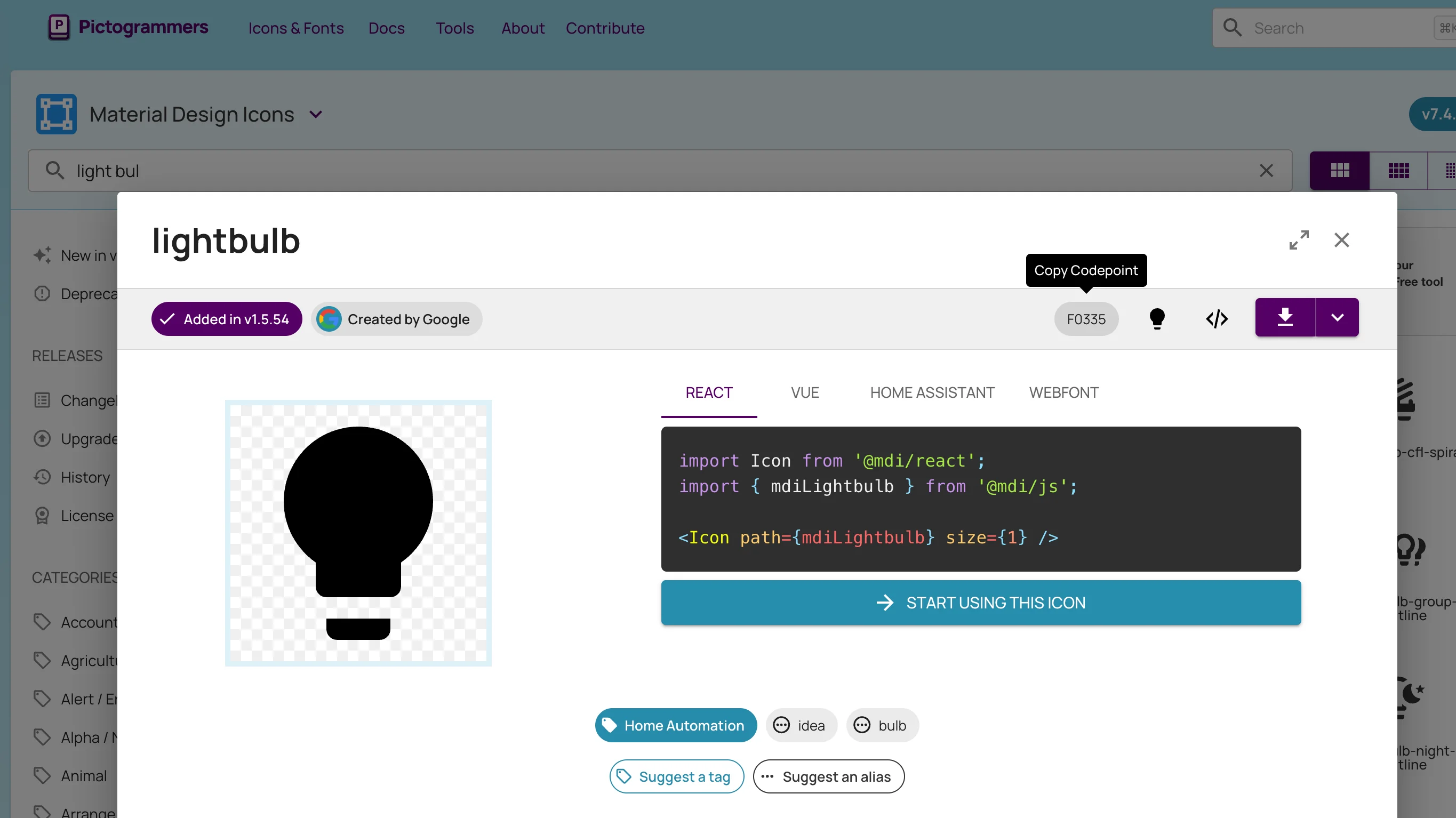
Task: Expand the Material Design Icons library dropdown
Action: (316, 115)
